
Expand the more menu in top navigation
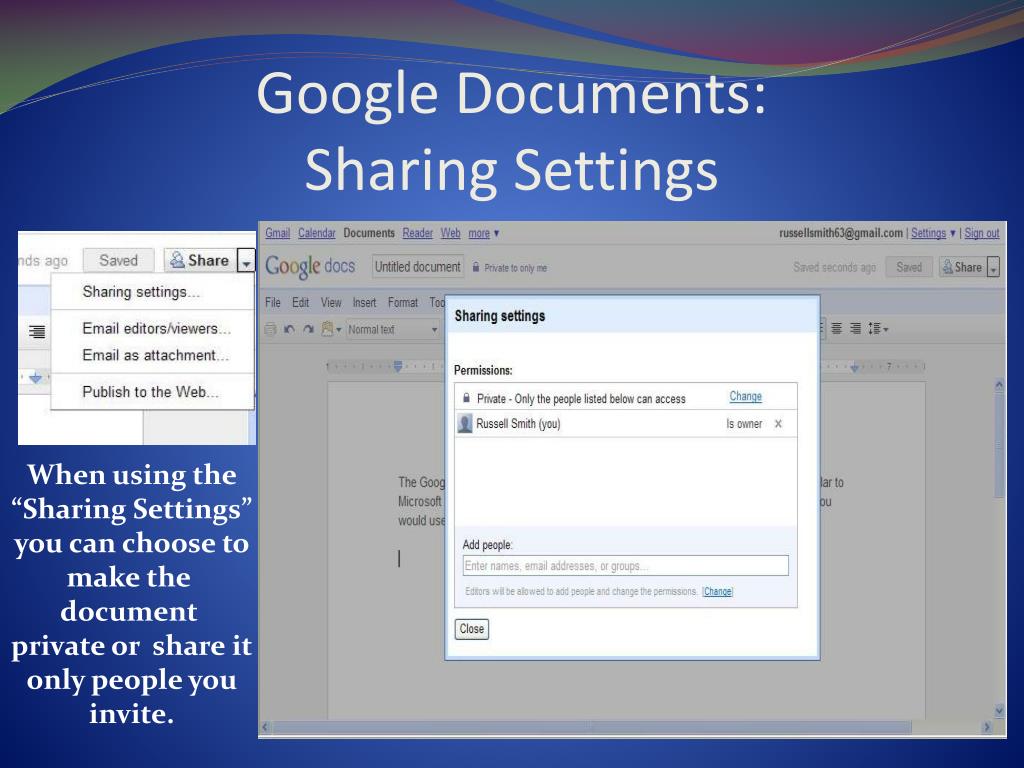[483, 233]
